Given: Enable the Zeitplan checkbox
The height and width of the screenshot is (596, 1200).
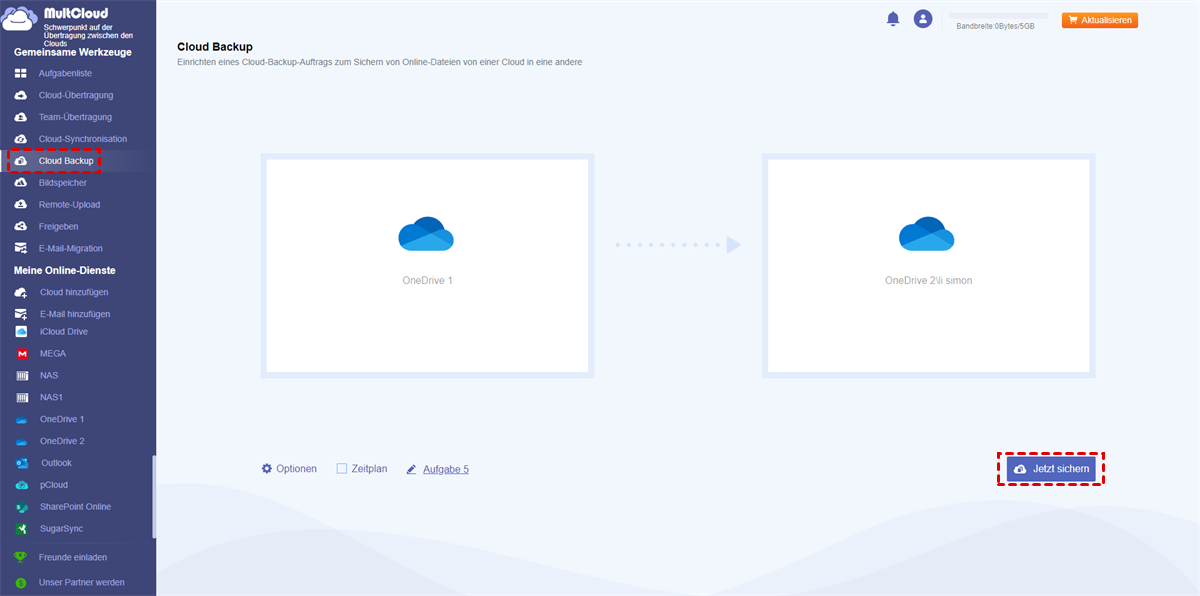Looking at the screenshot, I should (342, 469).
